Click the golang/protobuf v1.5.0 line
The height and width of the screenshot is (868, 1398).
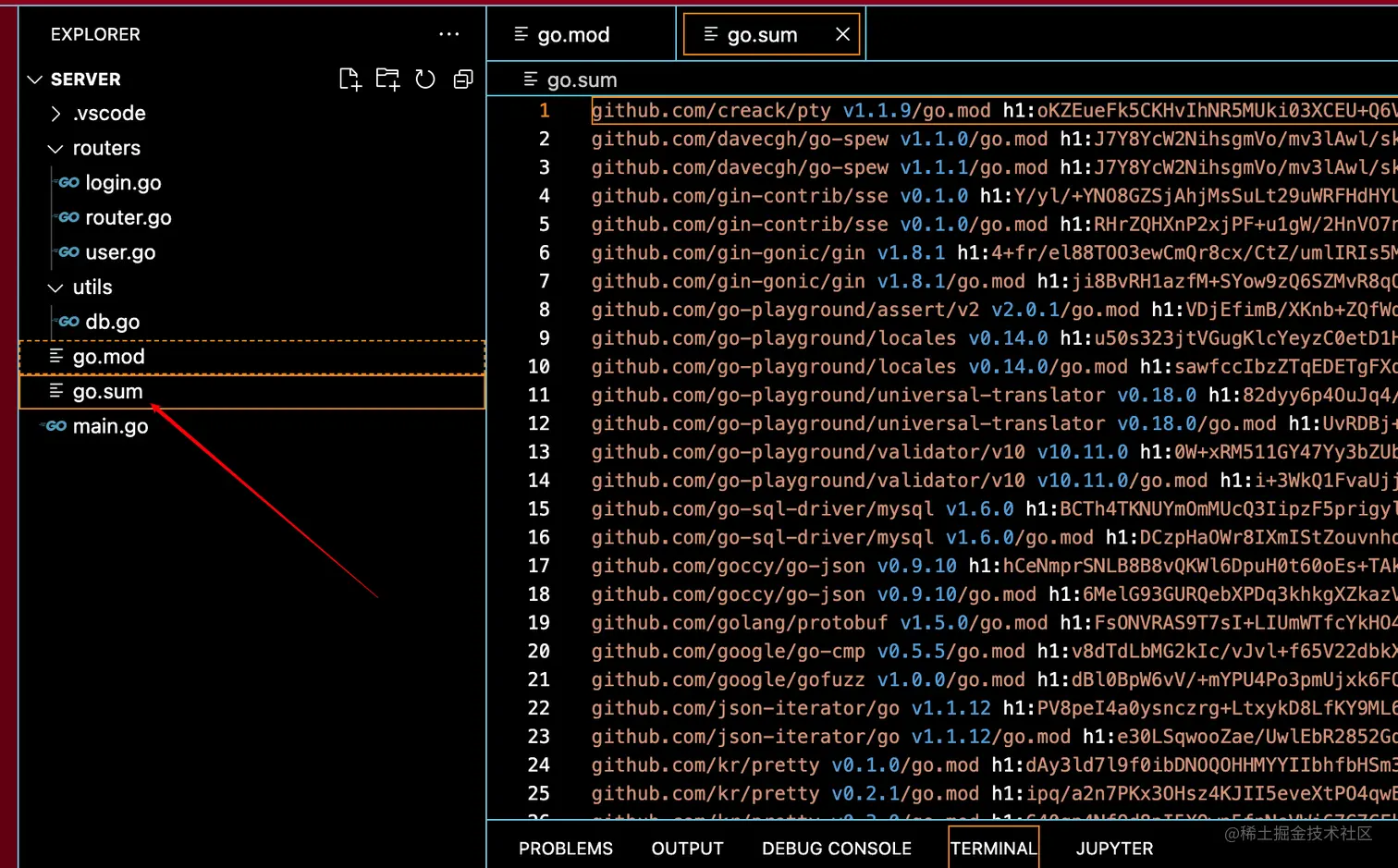point(994,623)
